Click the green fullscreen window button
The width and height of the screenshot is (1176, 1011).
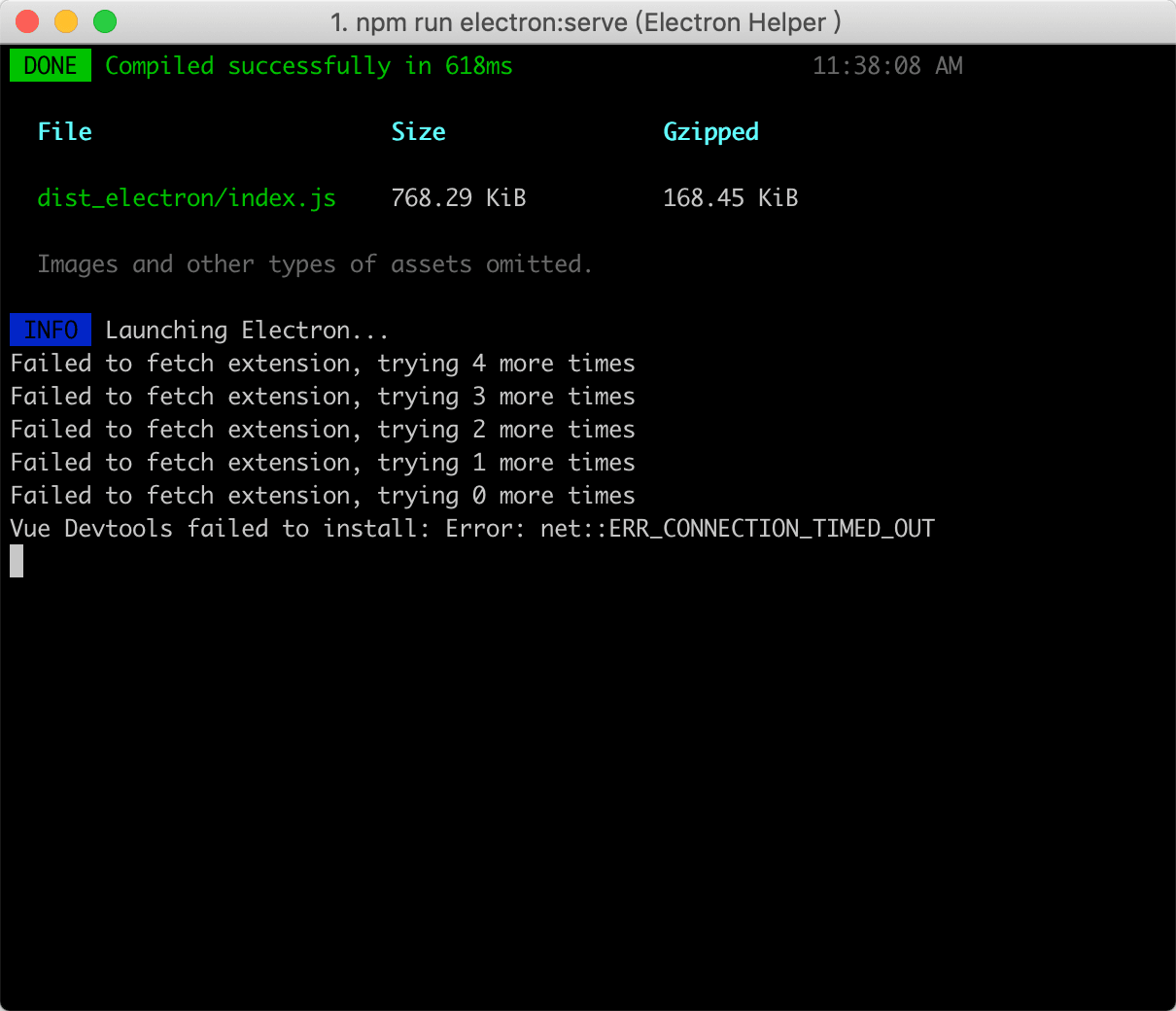click(105, 21)
